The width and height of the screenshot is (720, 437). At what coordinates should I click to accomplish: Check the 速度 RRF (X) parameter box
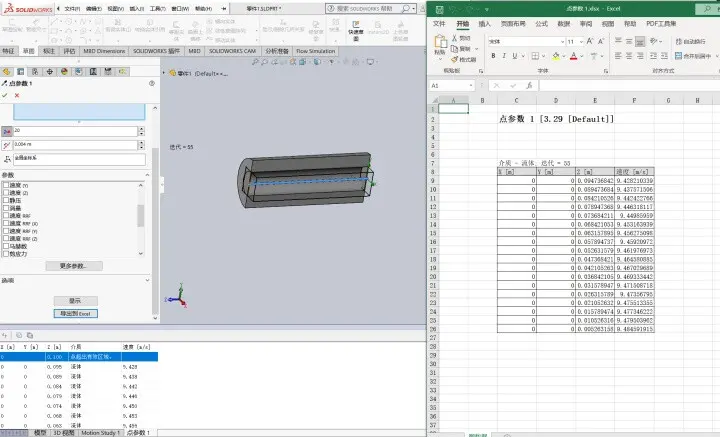[x=6, y=223]
